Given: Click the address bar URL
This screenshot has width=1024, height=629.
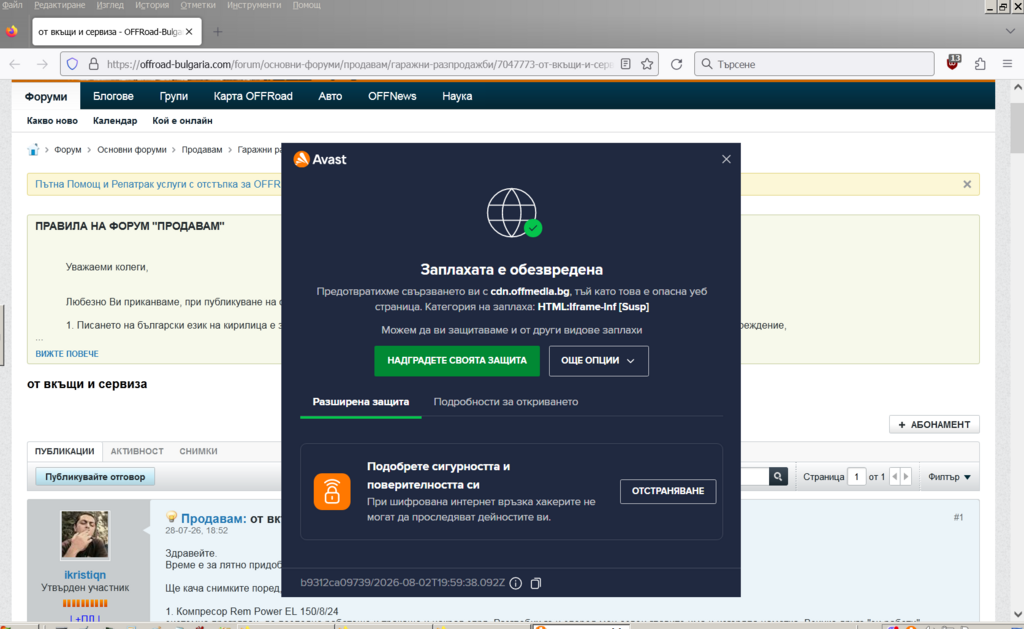Looking at the screenshot, I should coord(359,64).
